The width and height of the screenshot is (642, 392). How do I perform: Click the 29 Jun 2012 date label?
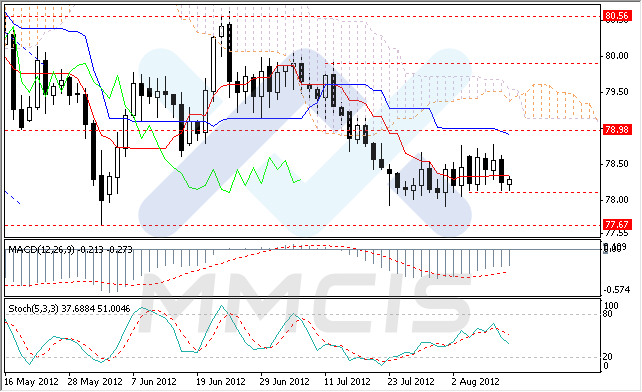coord(285,382)
